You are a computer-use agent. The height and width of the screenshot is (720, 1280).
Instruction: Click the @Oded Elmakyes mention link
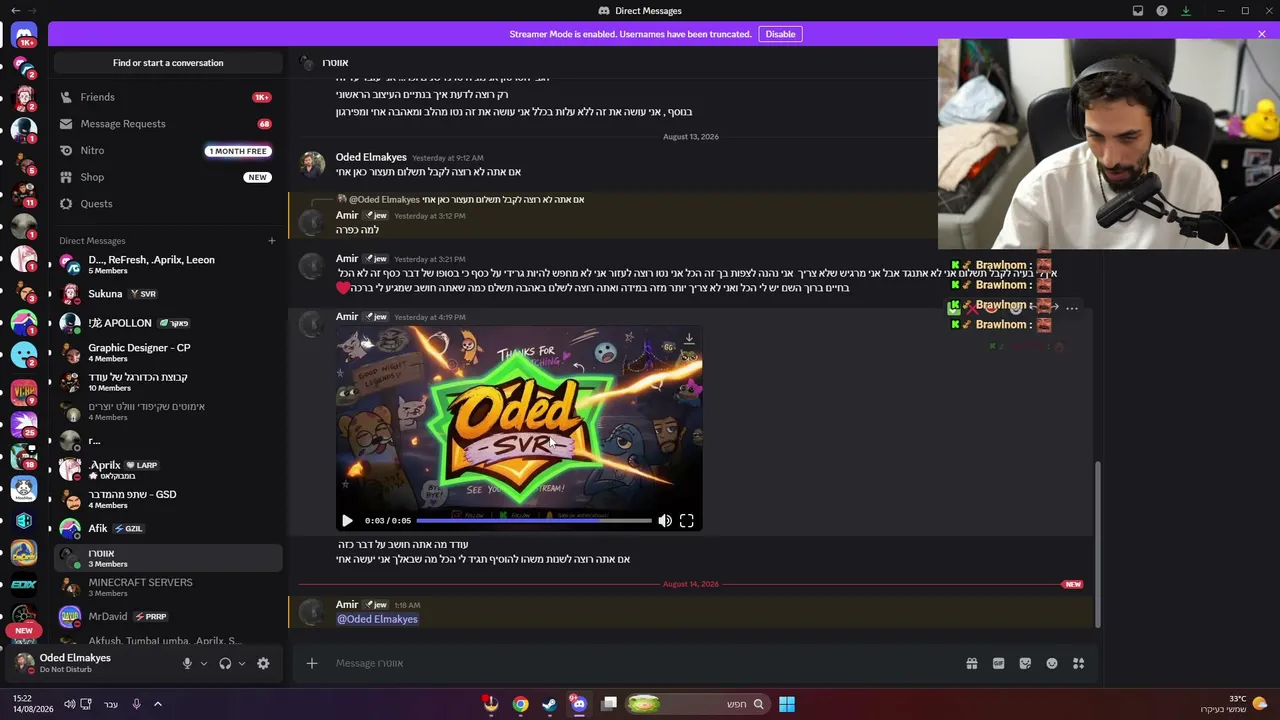click(x=377, y=619)
